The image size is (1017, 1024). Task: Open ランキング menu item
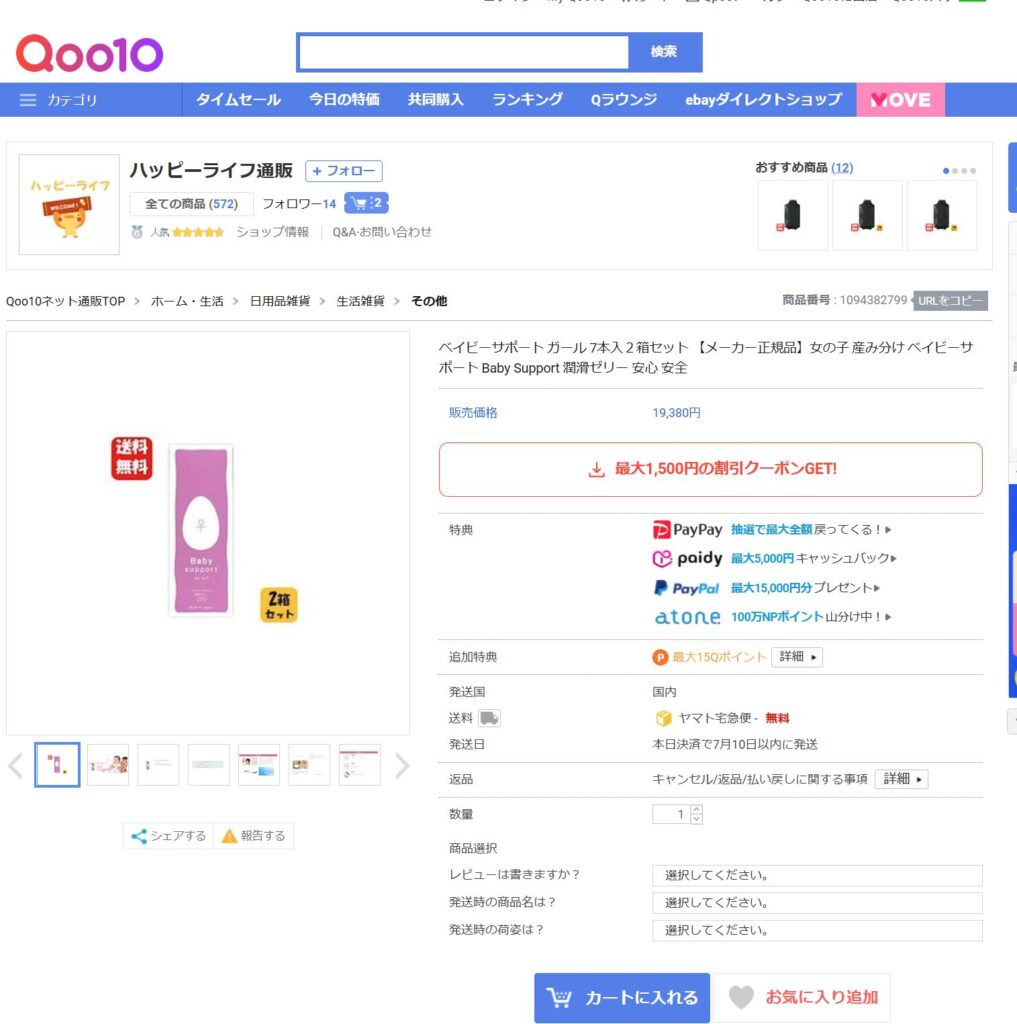click(x=527, y=100)
